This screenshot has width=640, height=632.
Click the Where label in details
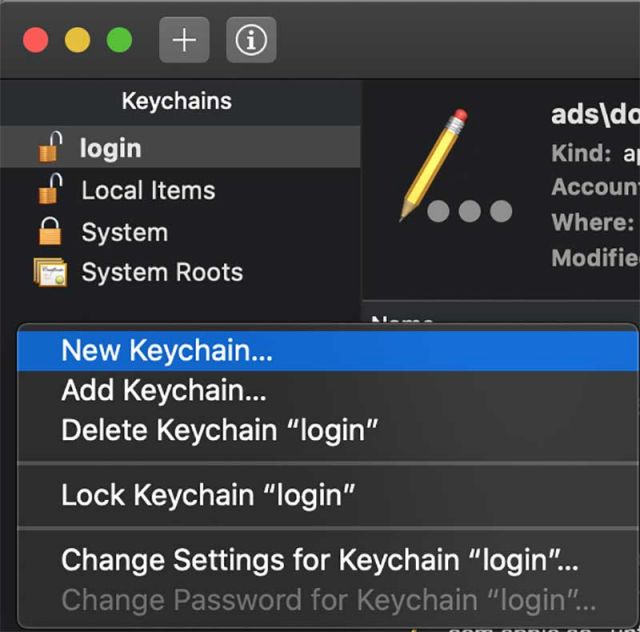[x=593, y=222]
